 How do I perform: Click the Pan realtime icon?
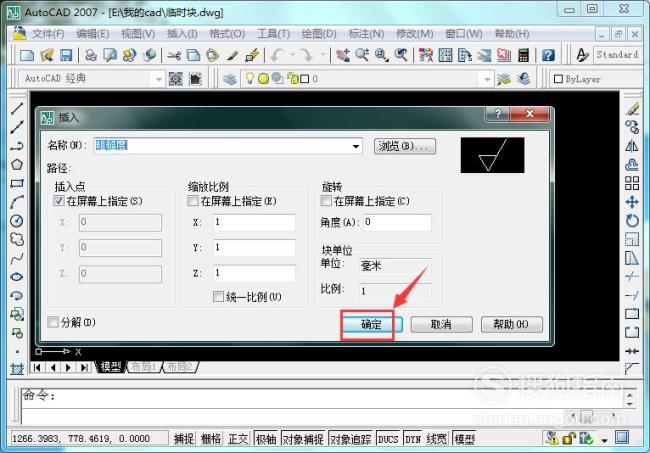pyautogui.click(x=343, y=55)
